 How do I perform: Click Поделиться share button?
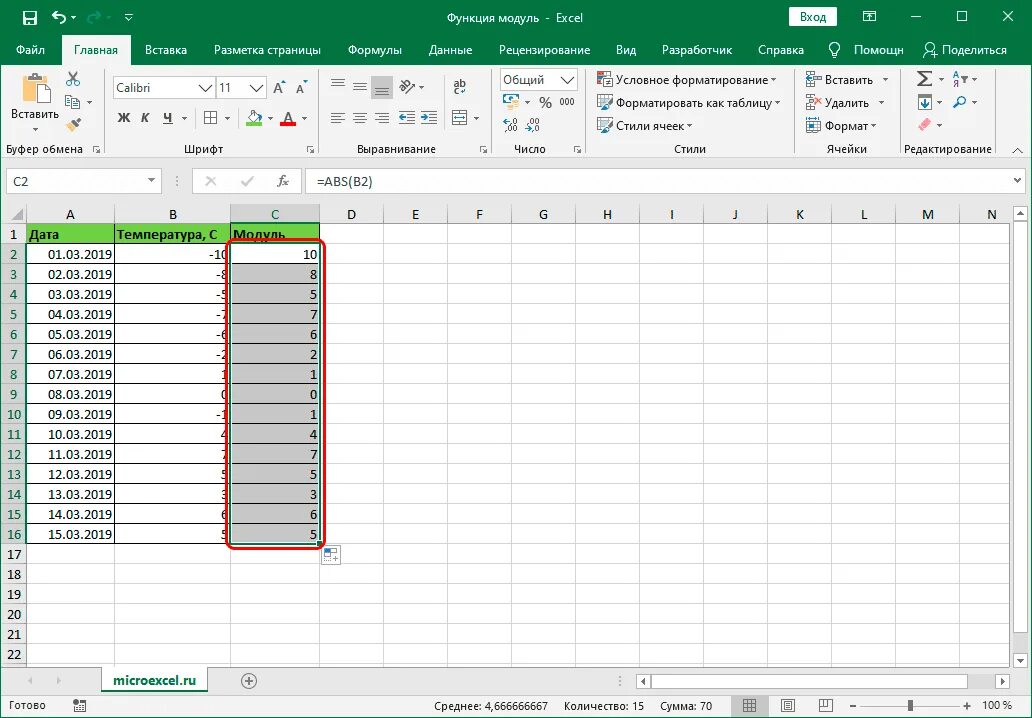[x=965, y=50]
